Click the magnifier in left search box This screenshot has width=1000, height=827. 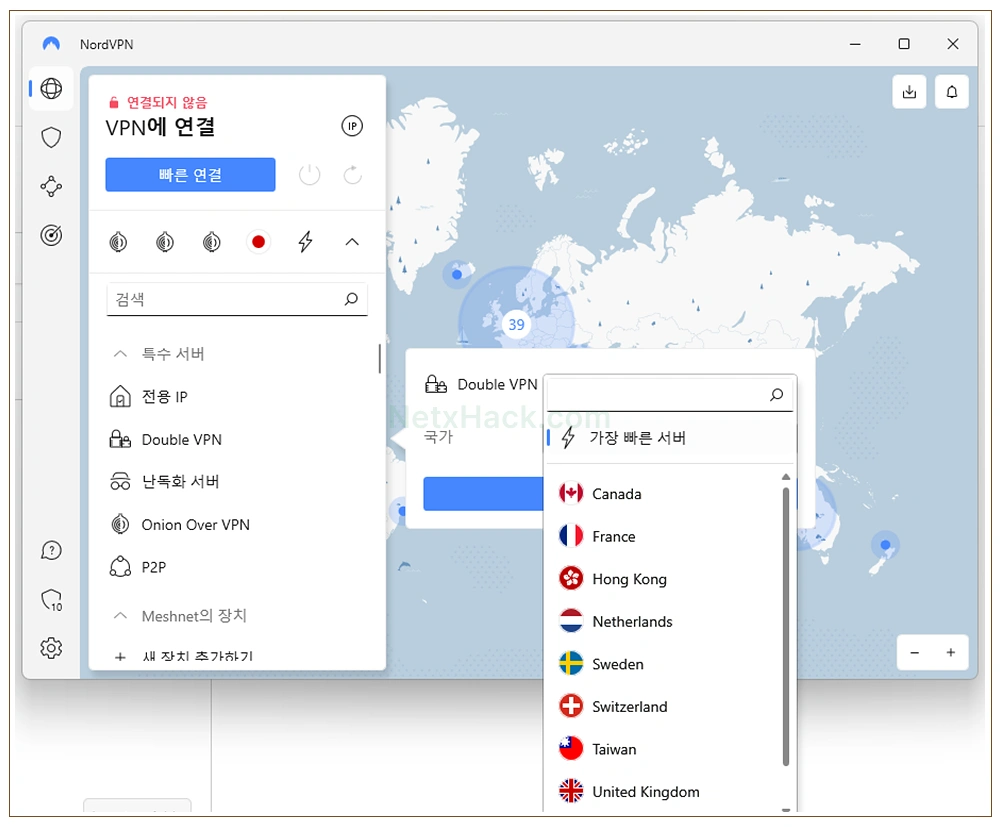coord(351,298)
